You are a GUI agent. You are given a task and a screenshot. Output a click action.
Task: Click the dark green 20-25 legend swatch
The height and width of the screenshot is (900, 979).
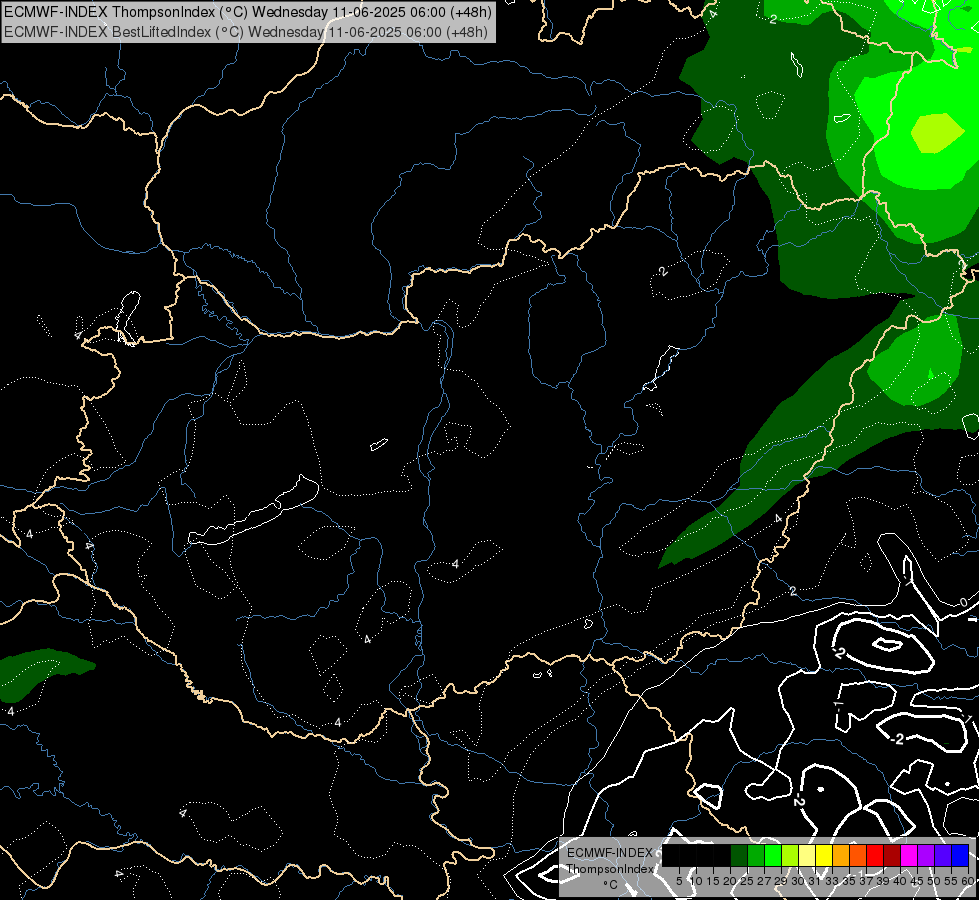739,855
